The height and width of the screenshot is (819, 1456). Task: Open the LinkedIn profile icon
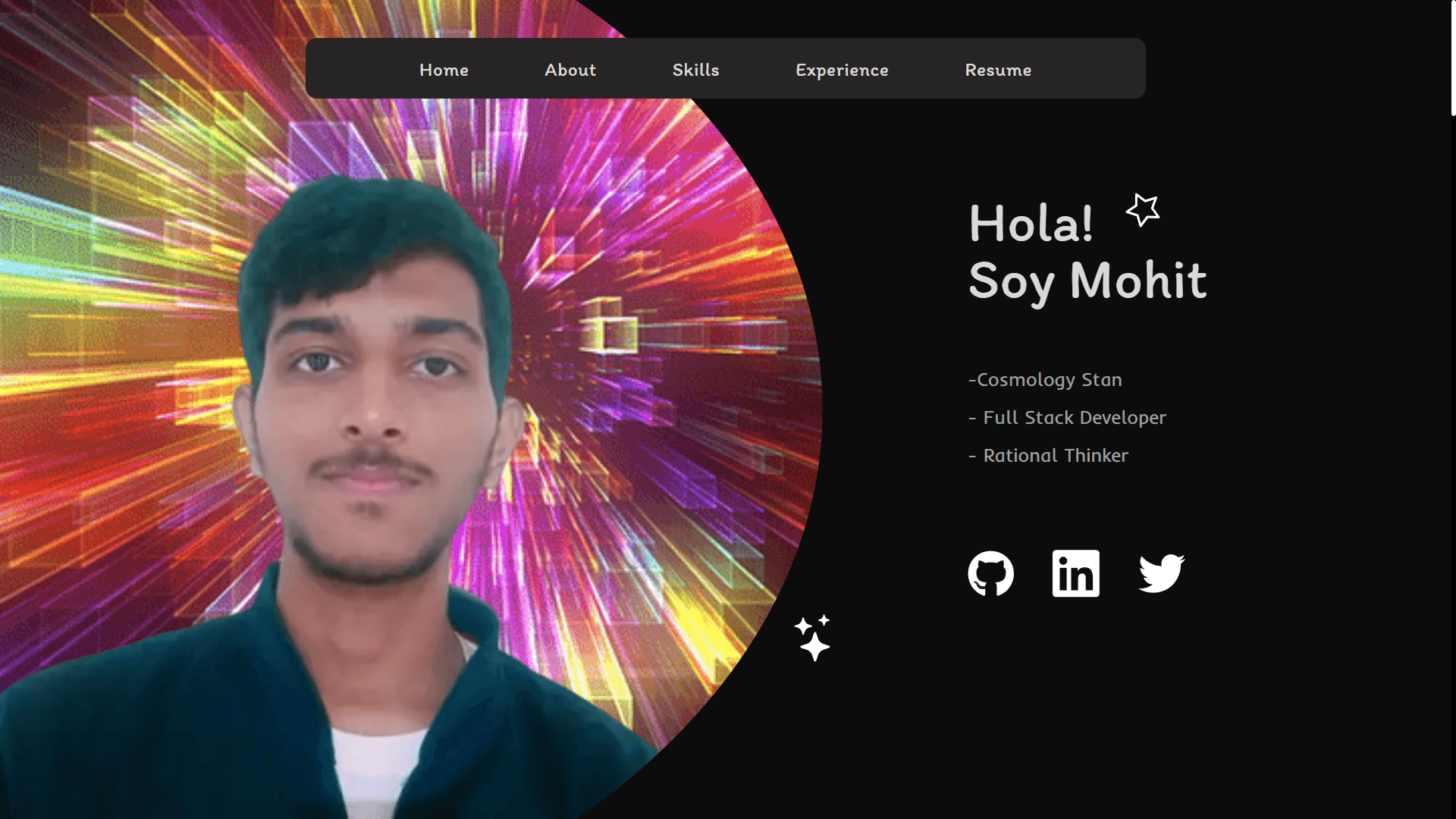point(1075,573)
